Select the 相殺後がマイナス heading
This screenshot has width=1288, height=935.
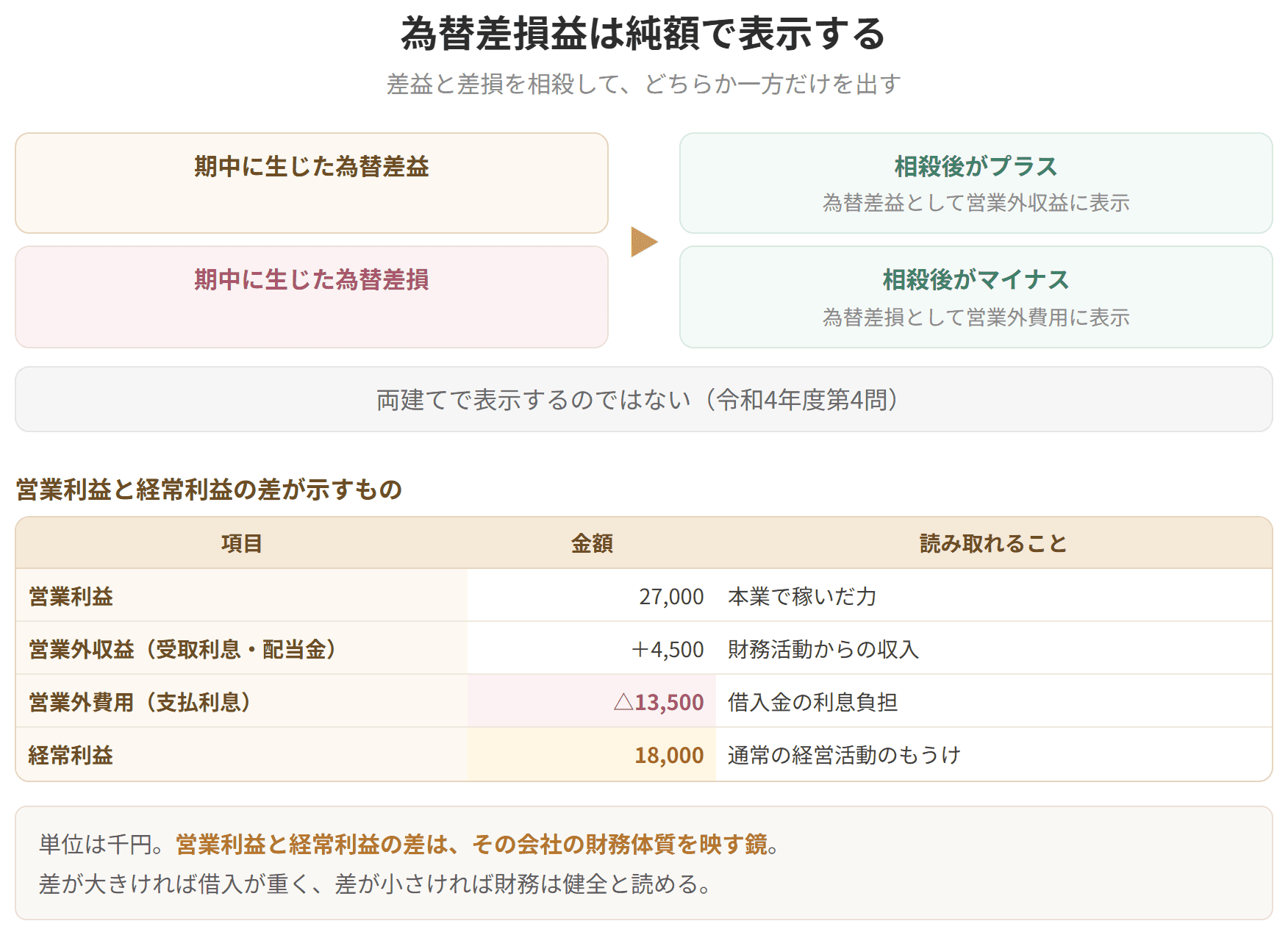point(976,280)
